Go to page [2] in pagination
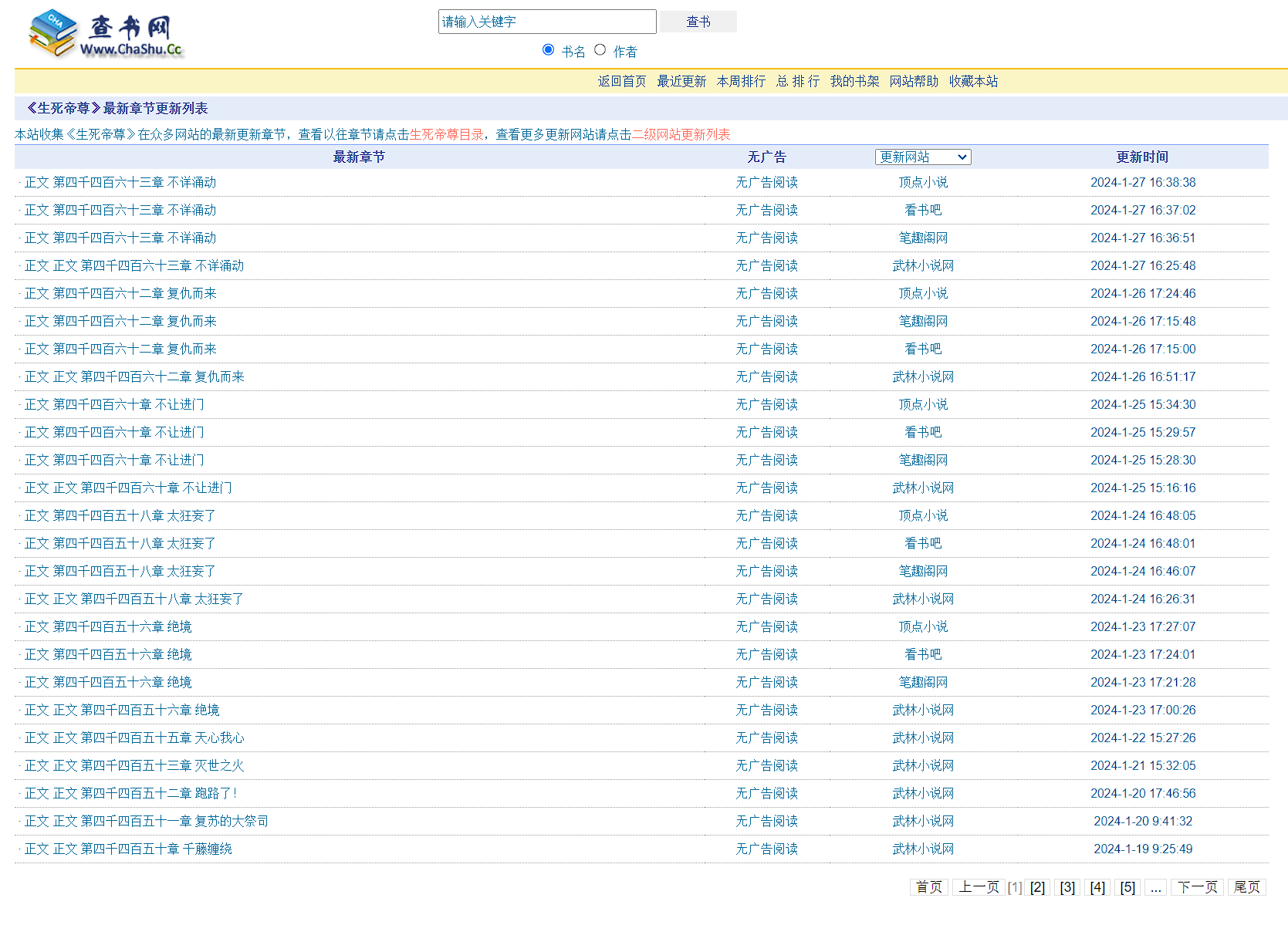Image resolution: width=1288 pixels, height=925 pixels. 1037,888
